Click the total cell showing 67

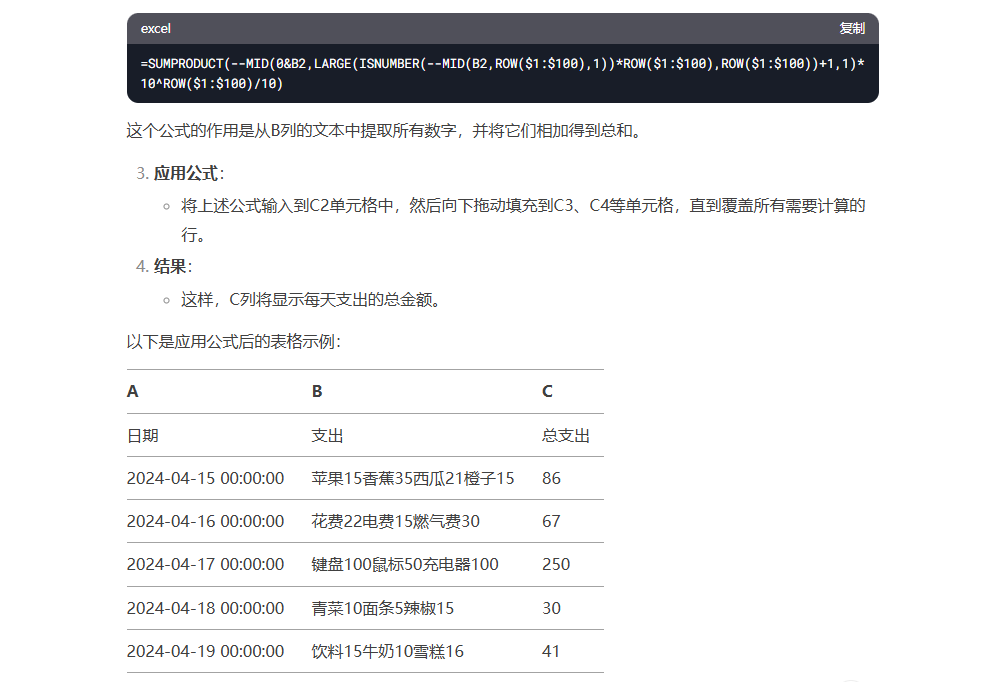click(551, 521)
